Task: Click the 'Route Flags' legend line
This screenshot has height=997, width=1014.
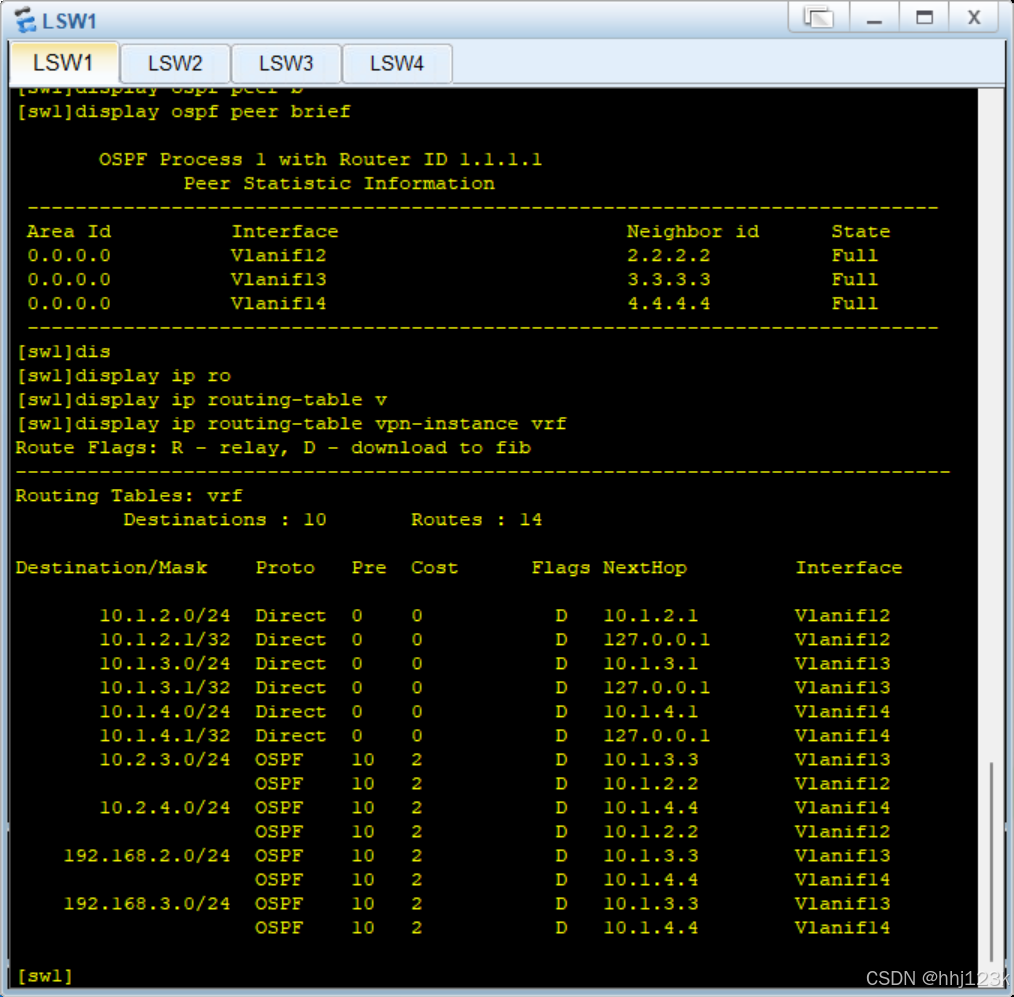Action: click(x=273, y=447)
